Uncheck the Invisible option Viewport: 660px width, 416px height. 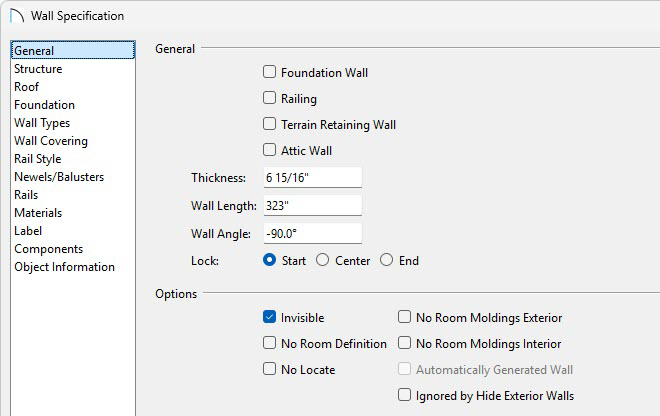coord(269,317)
